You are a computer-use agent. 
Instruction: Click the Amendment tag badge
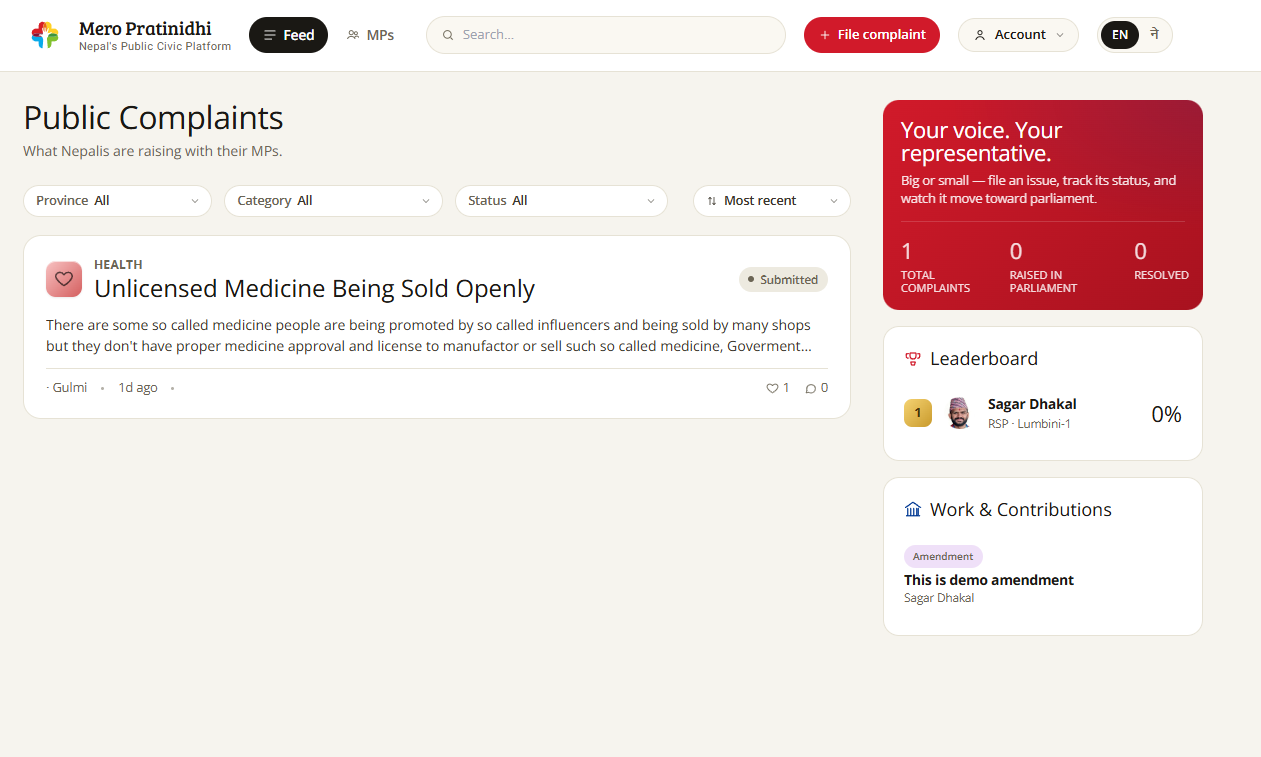[x=943, y=557]
